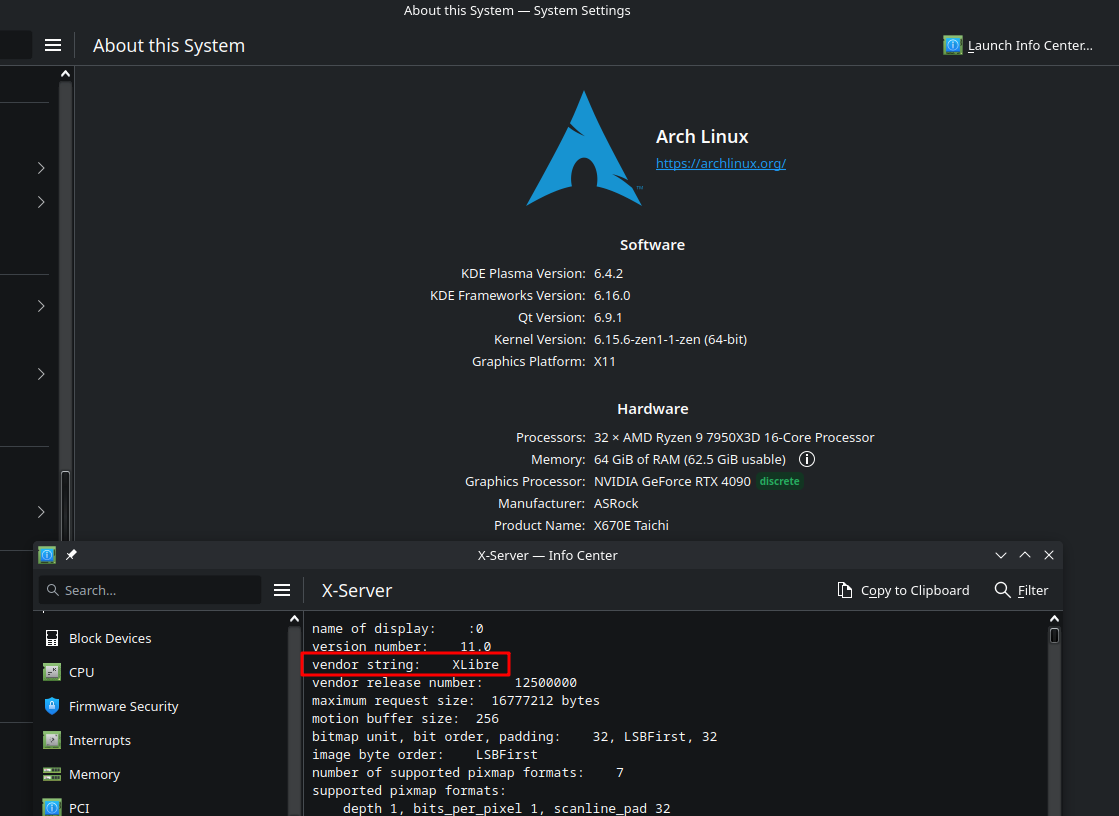The width and height of the screenshot is (1119, 816).
Task: Click number of supported pixmap formats line
Action: tap(467, 772)
